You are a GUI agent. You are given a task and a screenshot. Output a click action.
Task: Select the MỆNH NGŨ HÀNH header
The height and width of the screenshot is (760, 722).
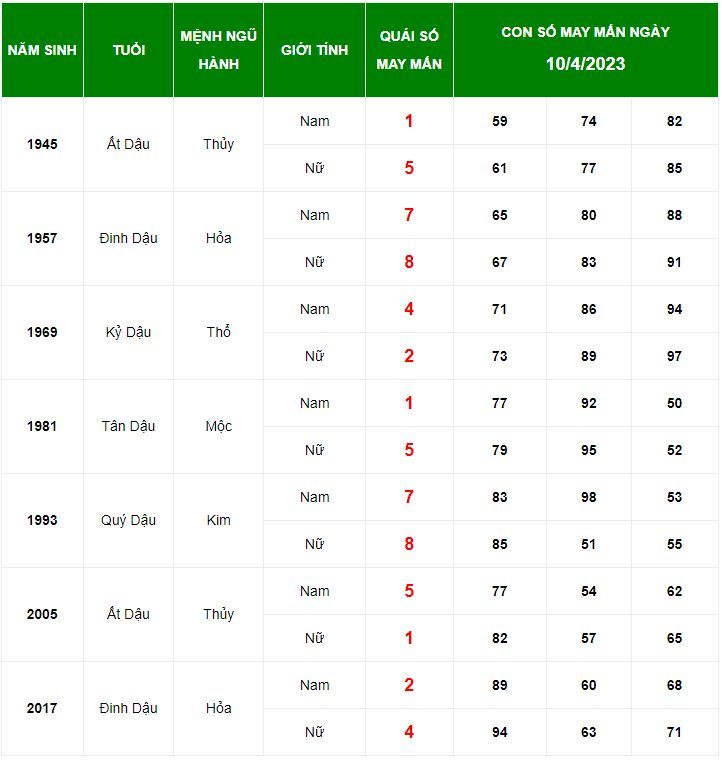pos(218,50)
